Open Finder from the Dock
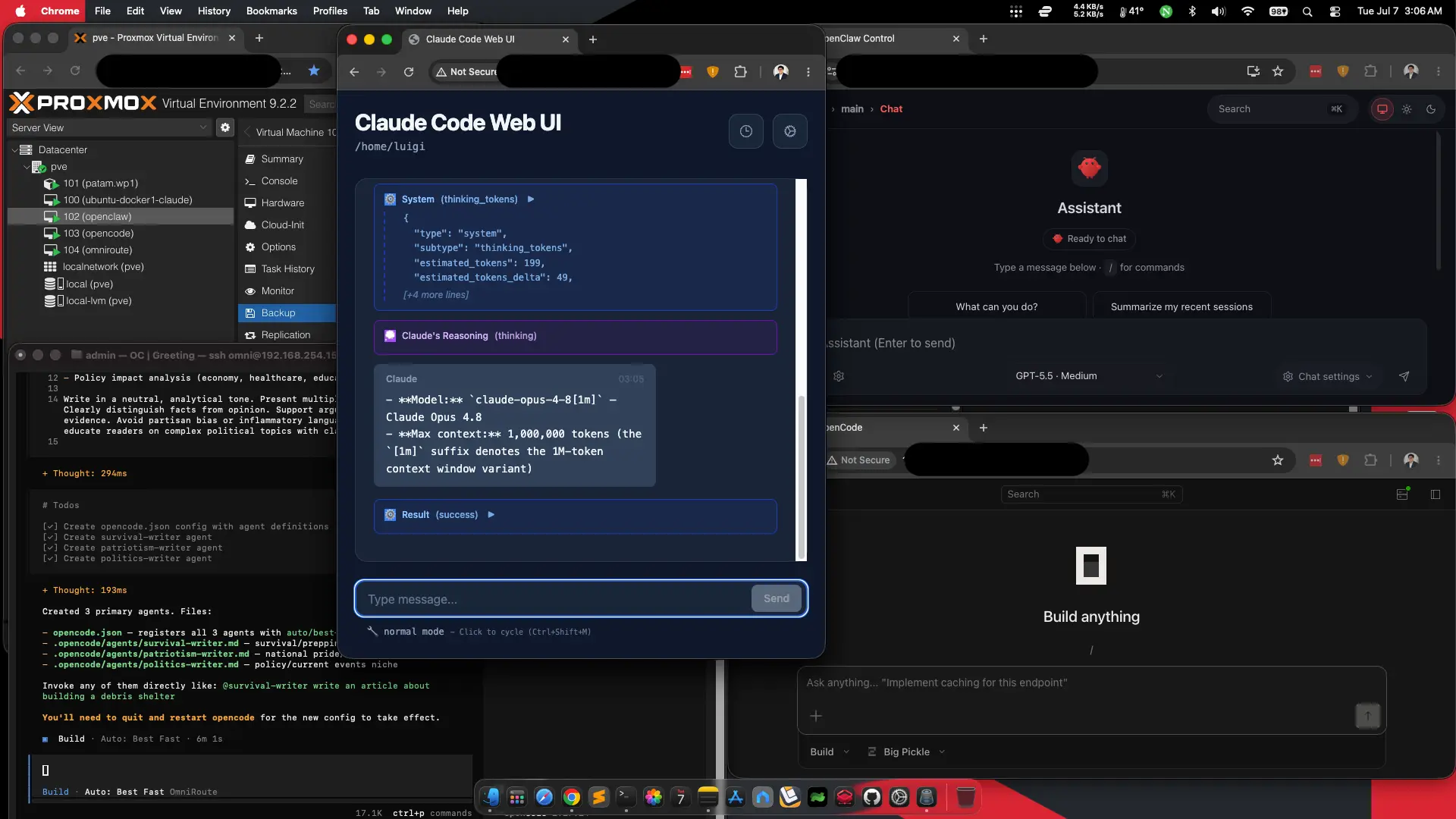The width and height of the screenshot is (1456, 819). tap(490, 797)
